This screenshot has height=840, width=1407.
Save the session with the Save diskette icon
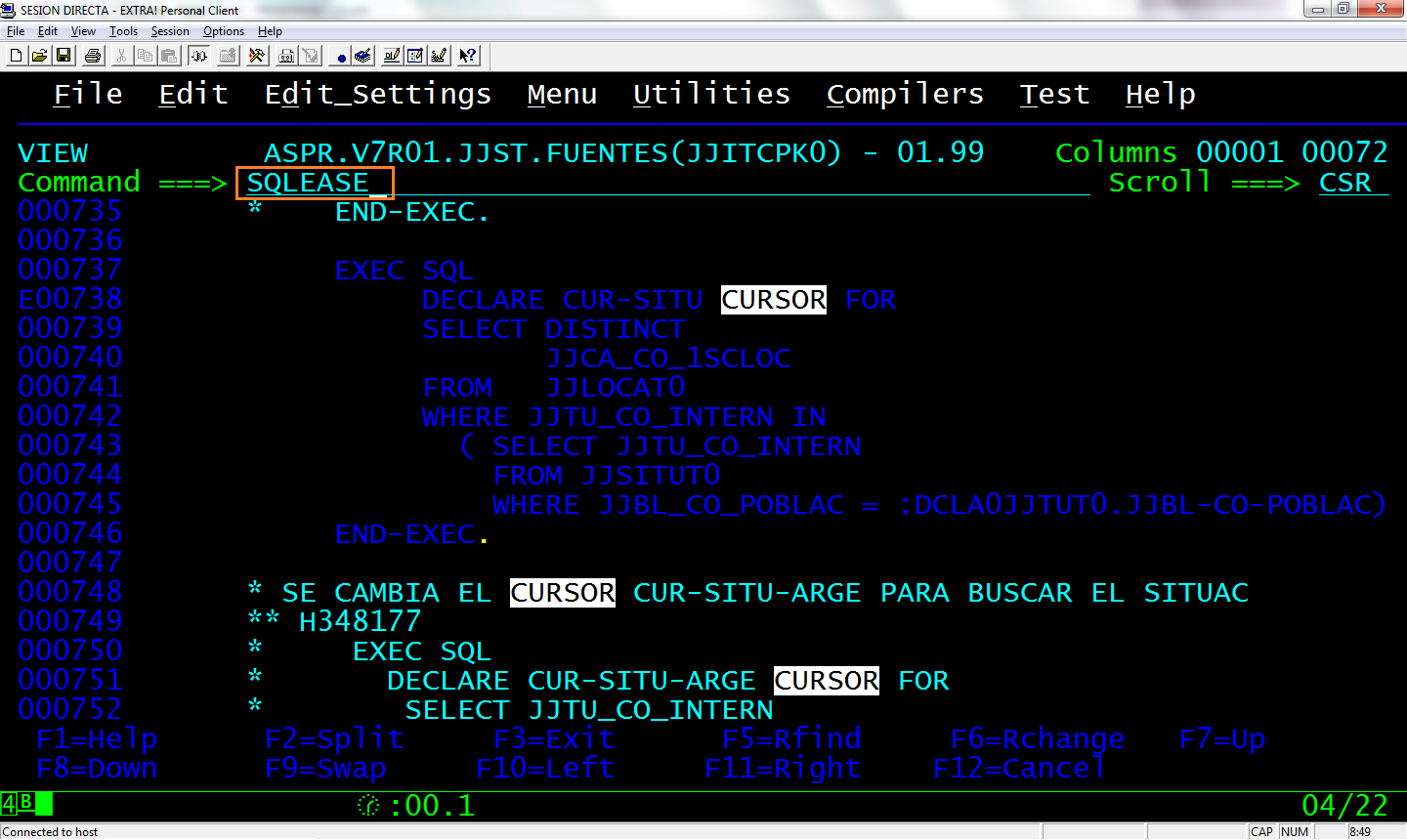pyautogui.click(x=64, y=56)
